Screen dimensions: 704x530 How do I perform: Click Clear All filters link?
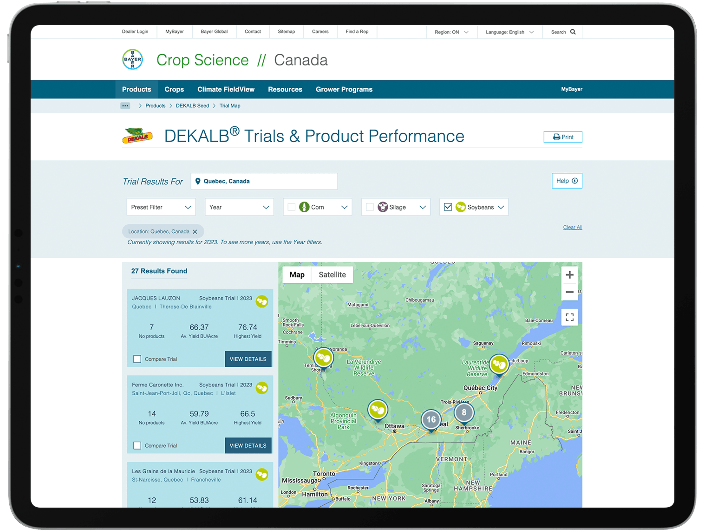coord(572,227)
